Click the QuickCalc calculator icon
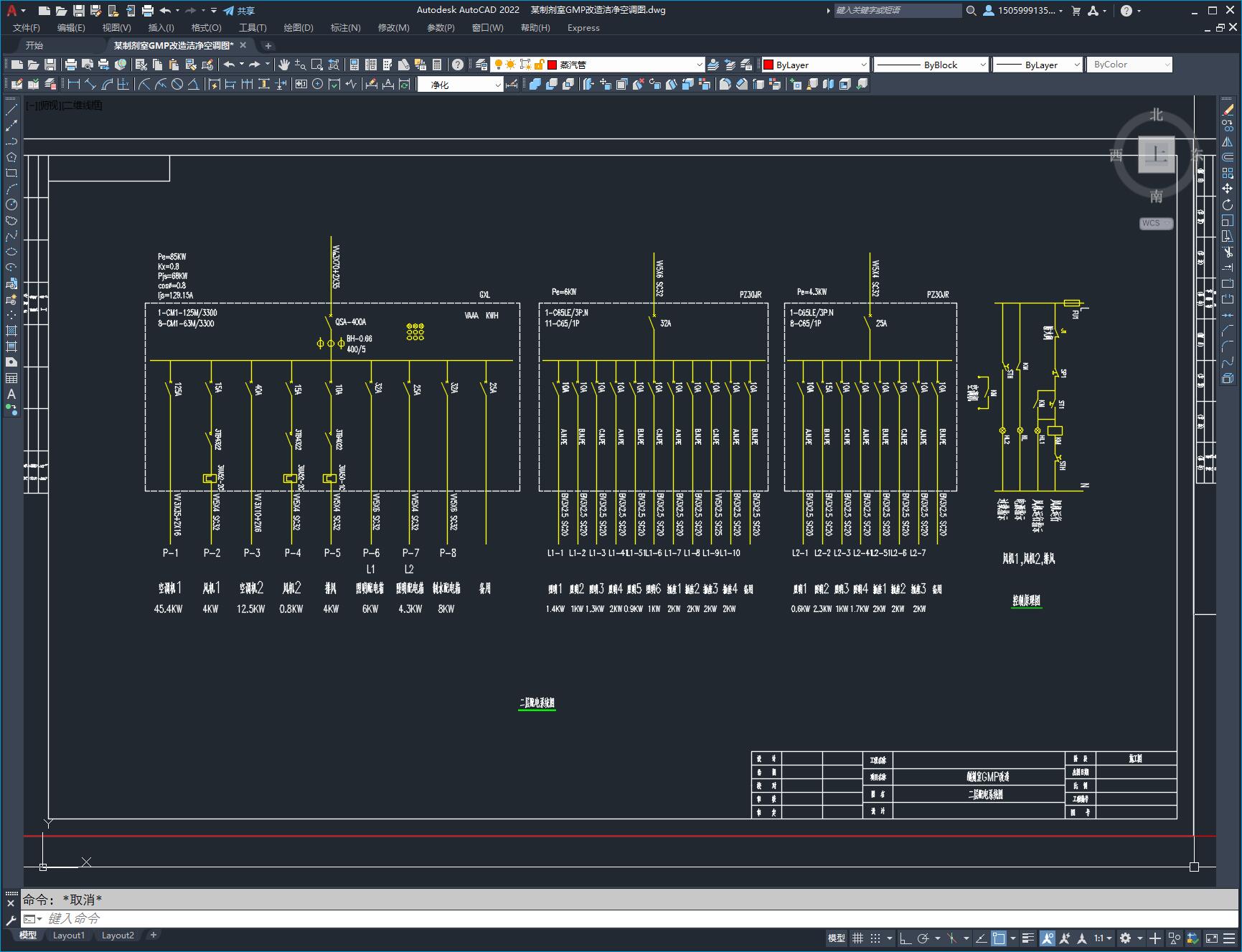Image resolution: width=1242 pixels, height=952 pixels. 437,65
